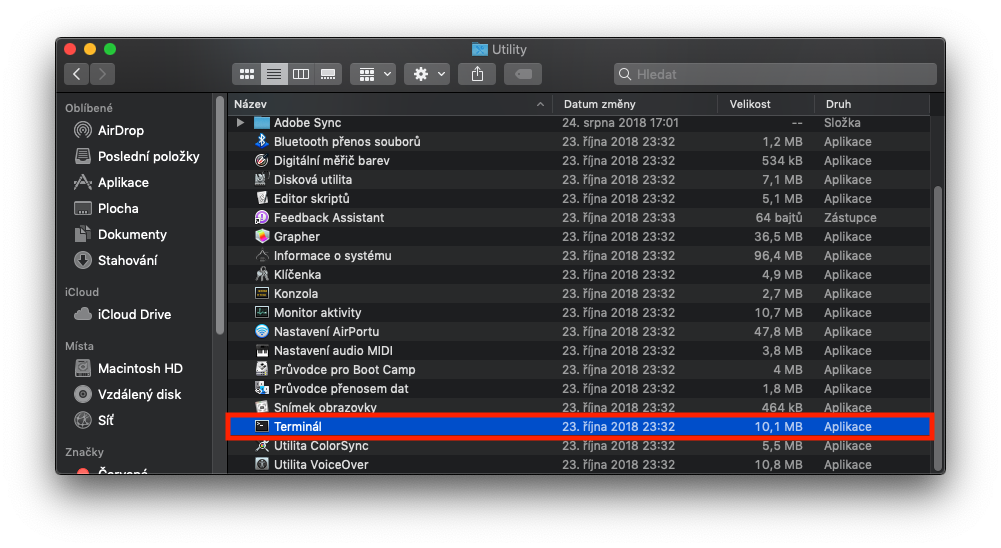Switch to list view

(274, 74)
